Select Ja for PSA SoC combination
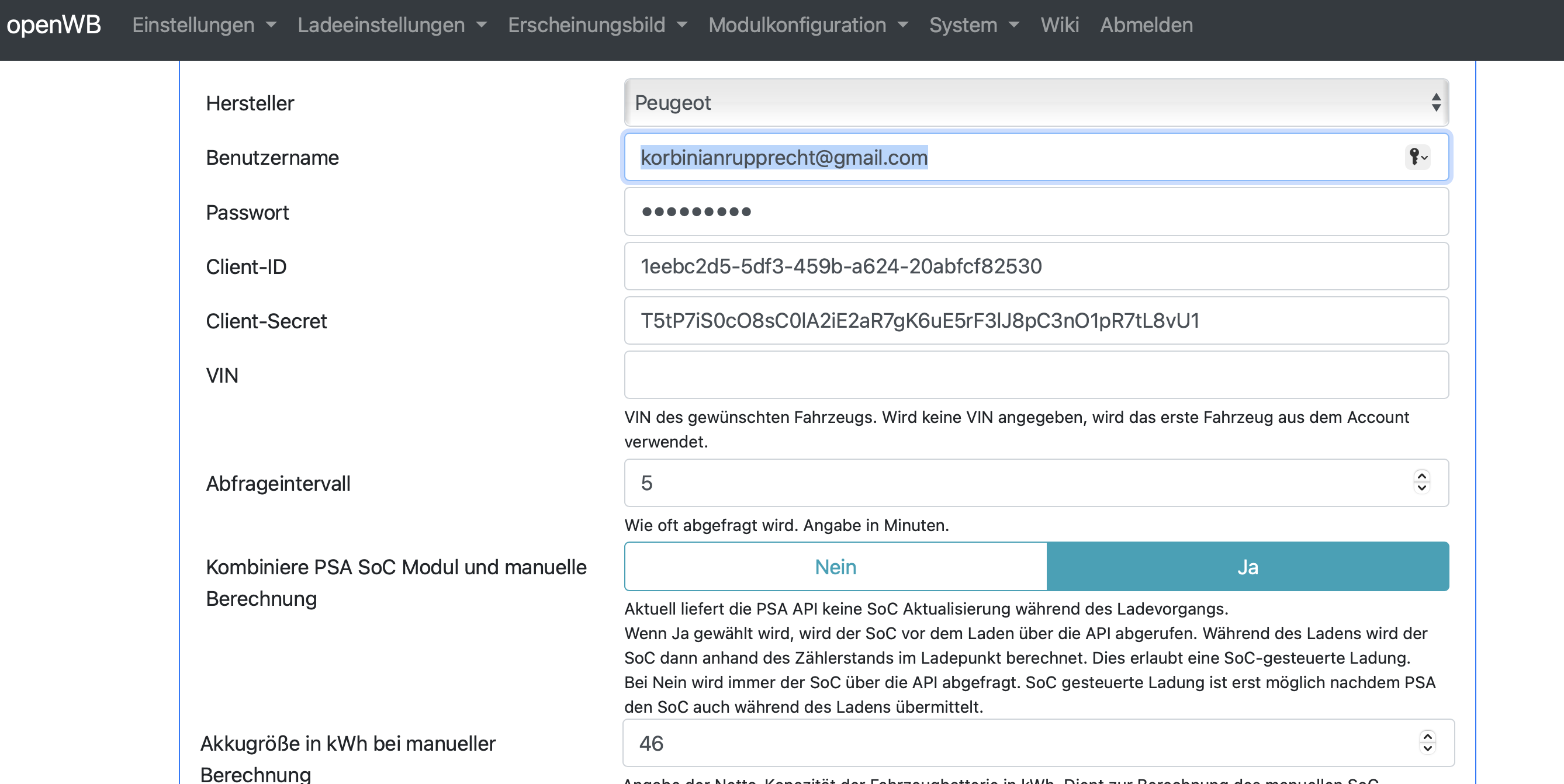Image resolution: width=1564 pixels, height=784 pixels. click(1247, 567)
